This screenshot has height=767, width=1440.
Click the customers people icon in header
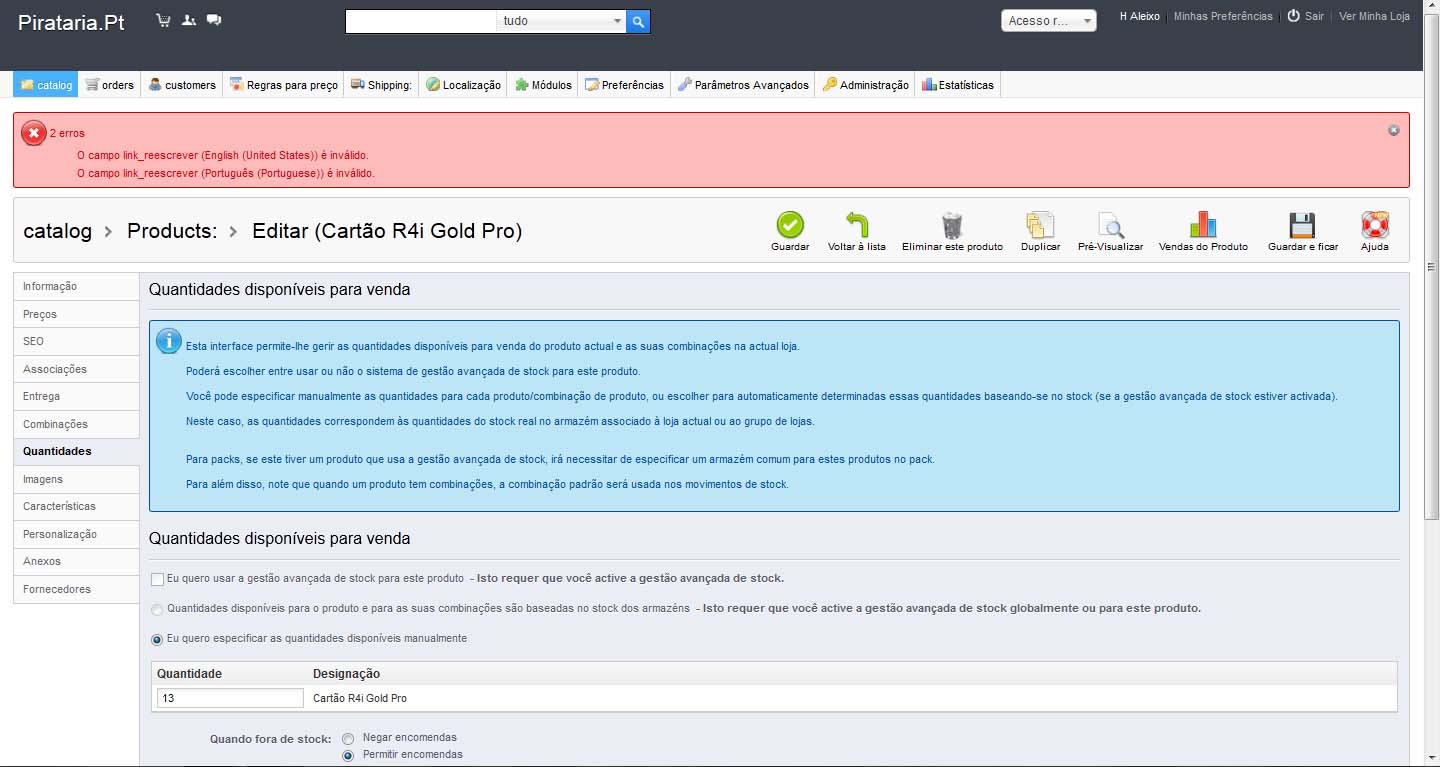[x=189, y=20]
